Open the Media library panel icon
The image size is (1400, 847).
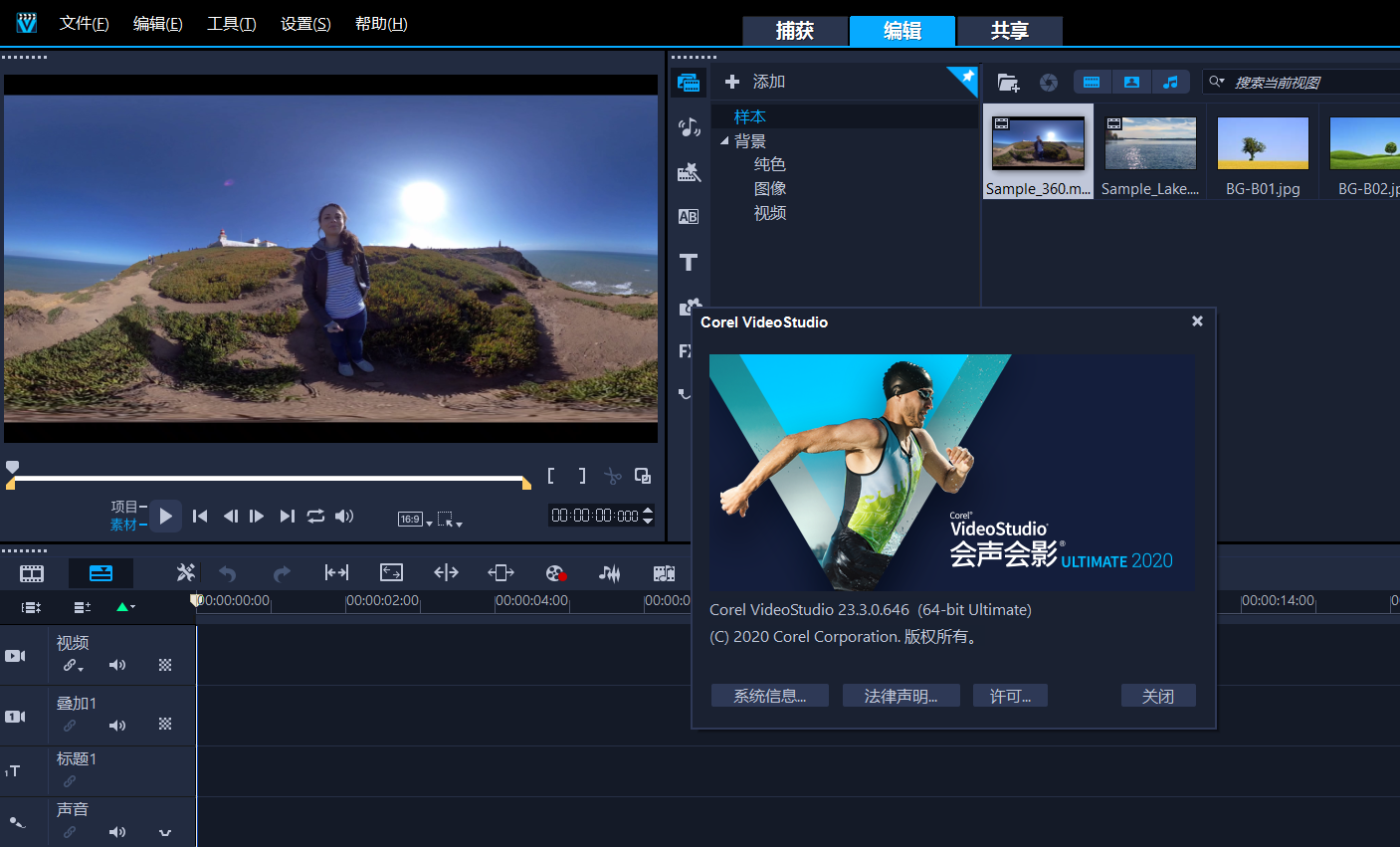689,83
